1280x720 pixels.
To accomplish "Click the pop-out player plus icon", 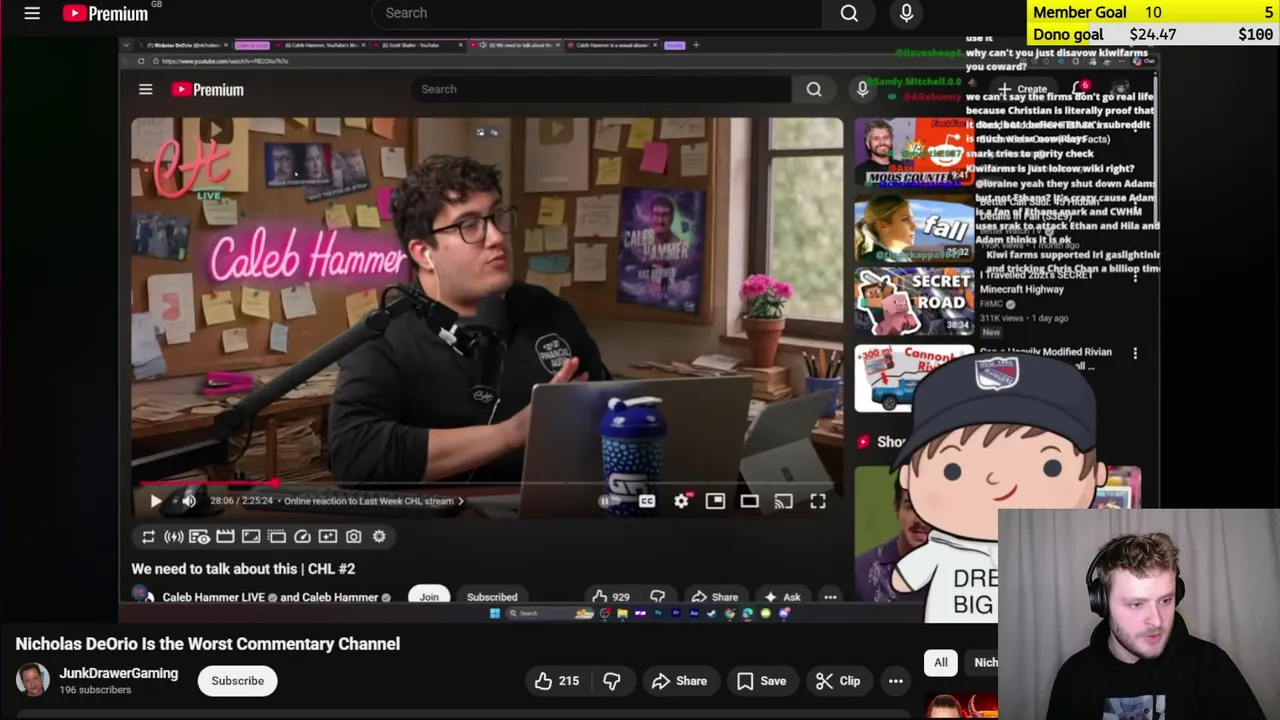I will tap(328, 537).
